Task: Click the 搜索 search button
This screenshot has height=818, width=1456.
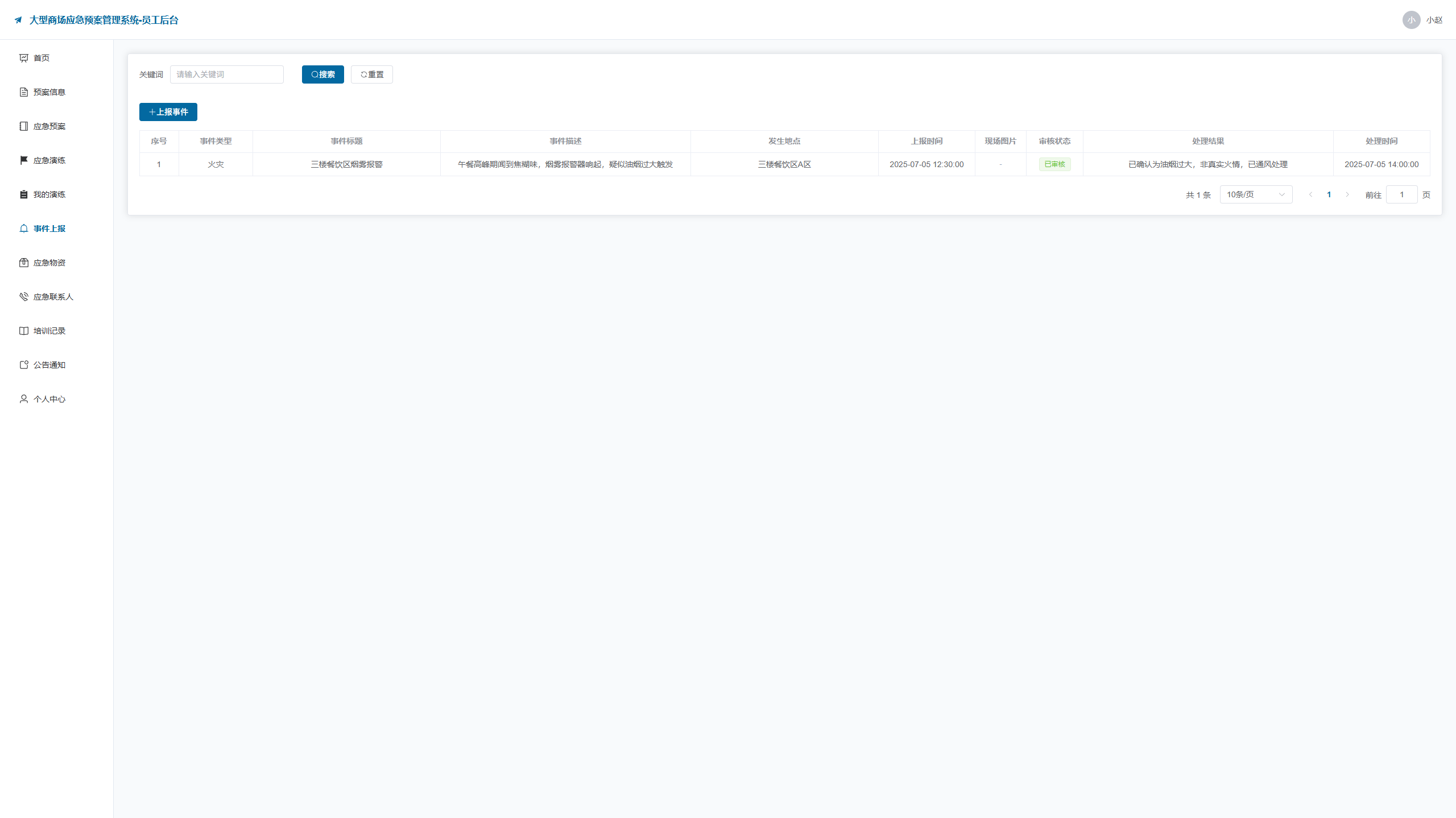Action: click(x=323, y=74)
